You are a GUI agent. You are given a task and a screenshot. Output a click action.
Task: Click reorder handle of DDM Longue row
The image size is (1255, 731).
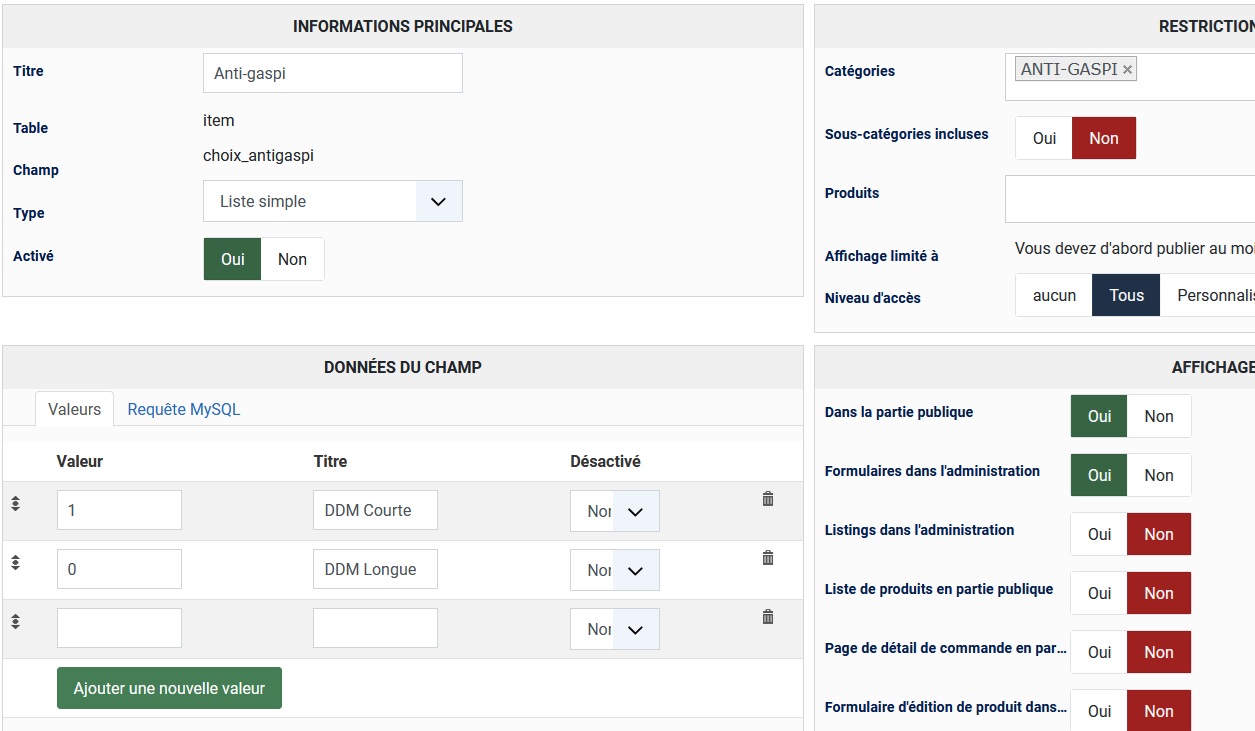[16, 563]
